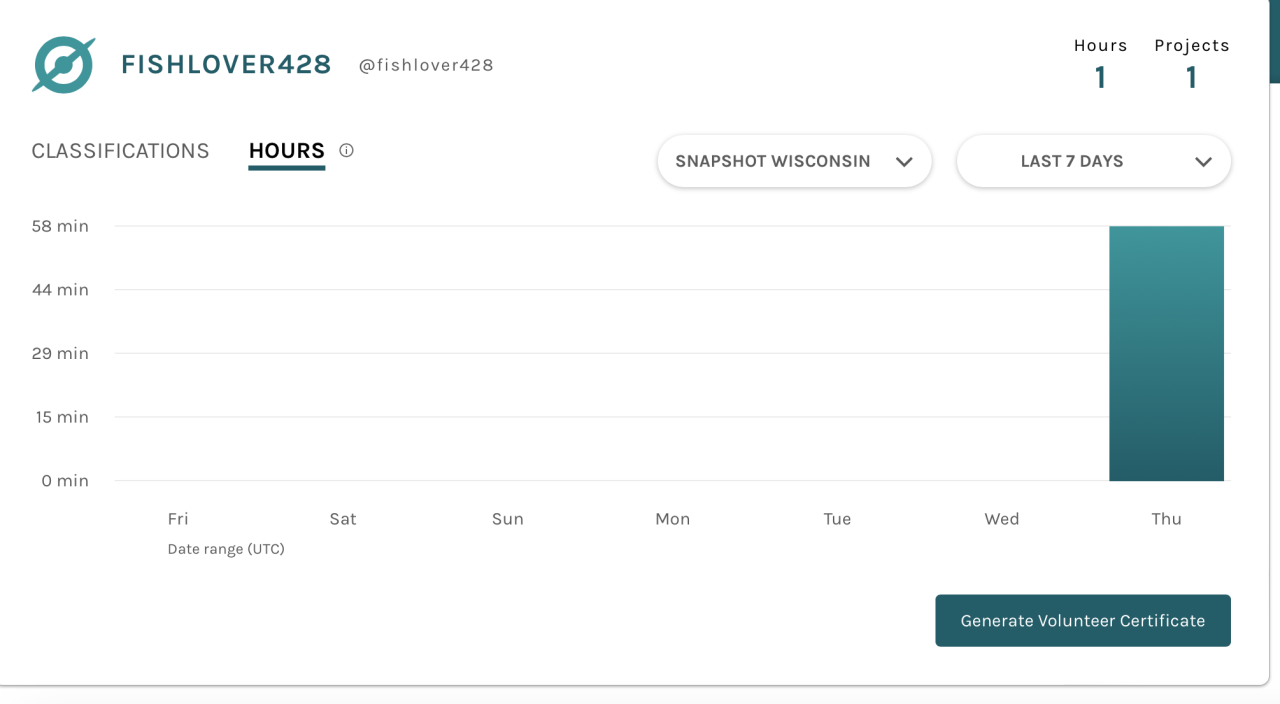Click the chevron arrow in Snapshot Wisconsin selector

[x=904, y=162]
